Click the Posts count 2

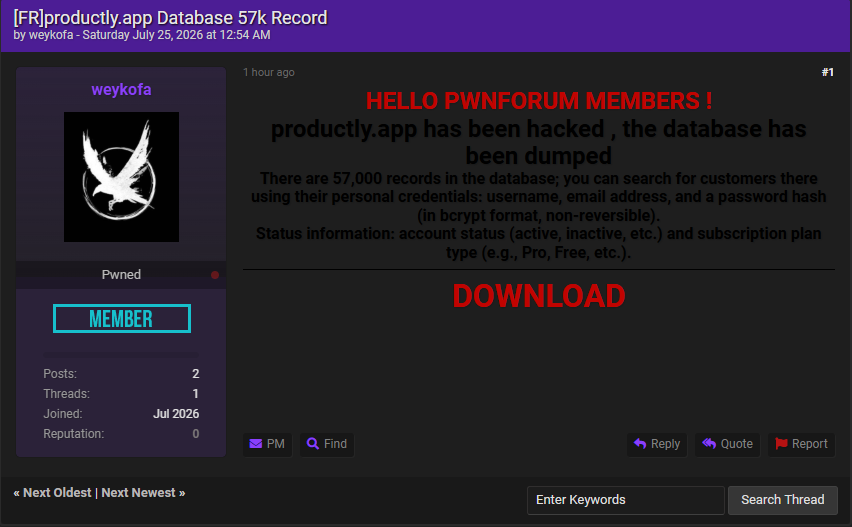(196, 374)
